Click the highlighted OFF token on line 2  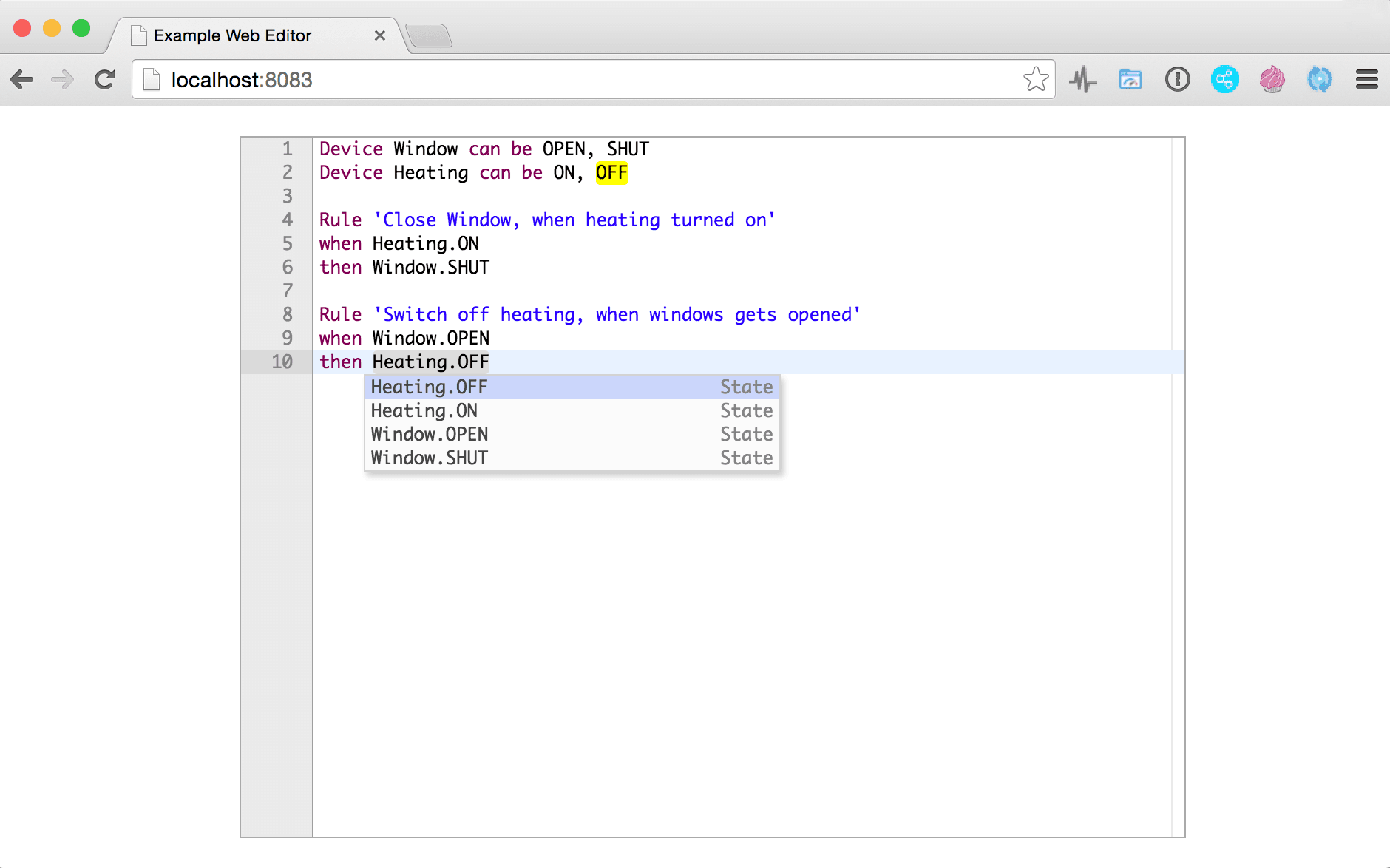pyautogui.click(x=611, y=173)
